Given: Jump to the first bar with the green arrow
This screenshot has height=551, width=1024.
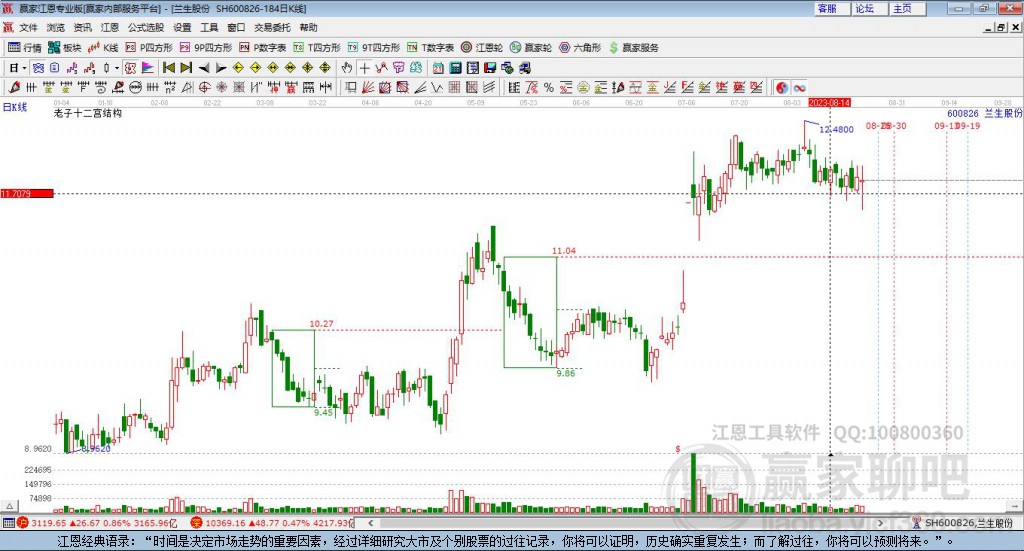Looking at the screenshot, I should [x=168, y=68].
